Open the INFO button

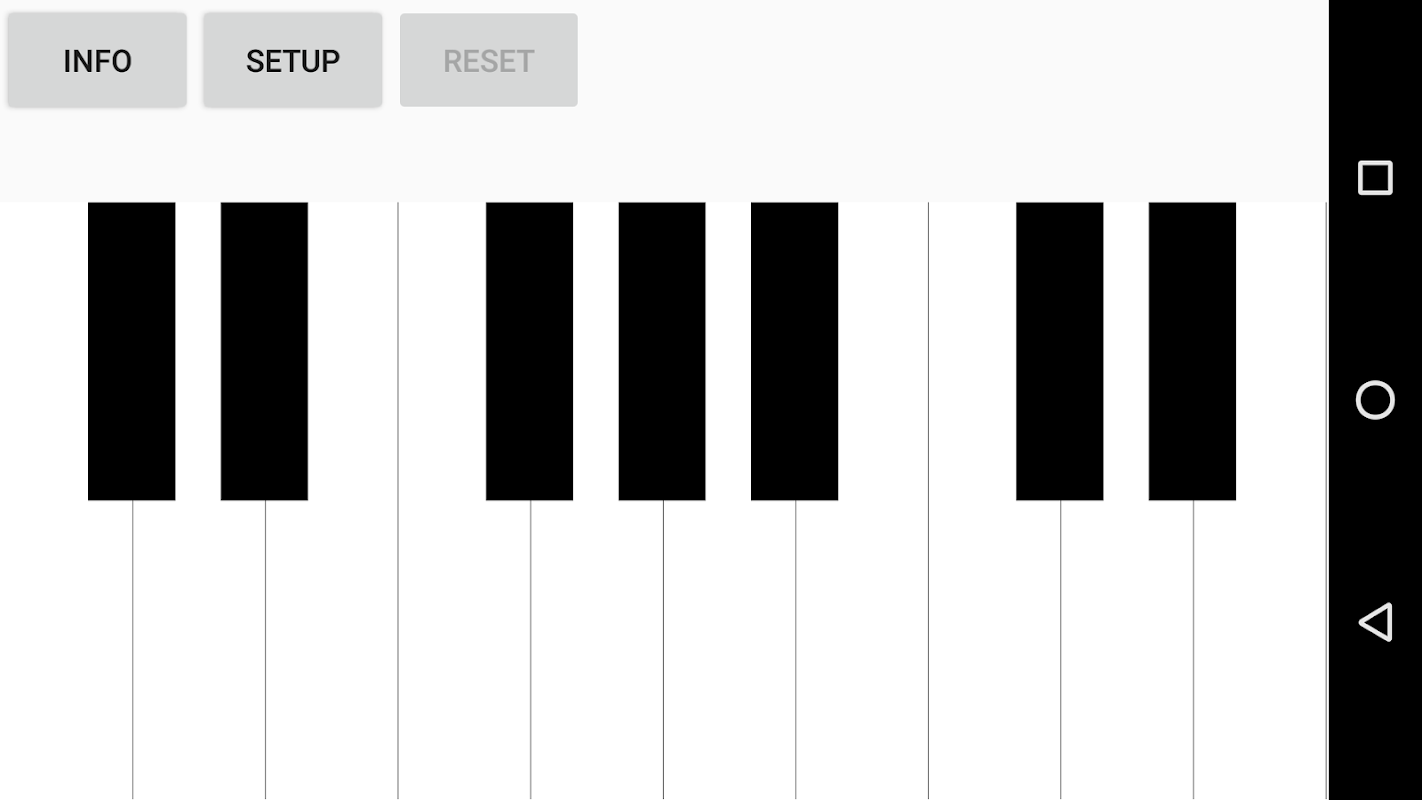97,61
